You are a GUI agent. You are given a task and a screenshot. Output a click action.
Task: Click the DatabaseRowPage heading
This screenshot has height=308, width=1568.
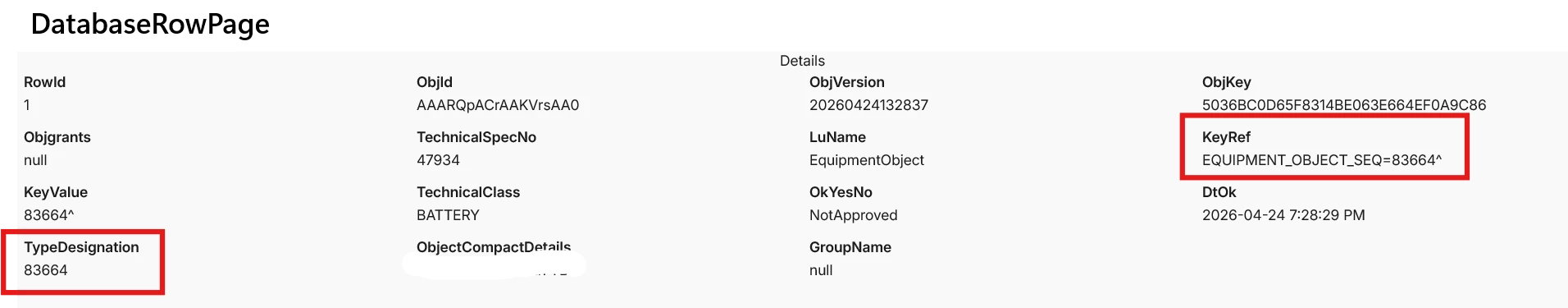(150, 25)
